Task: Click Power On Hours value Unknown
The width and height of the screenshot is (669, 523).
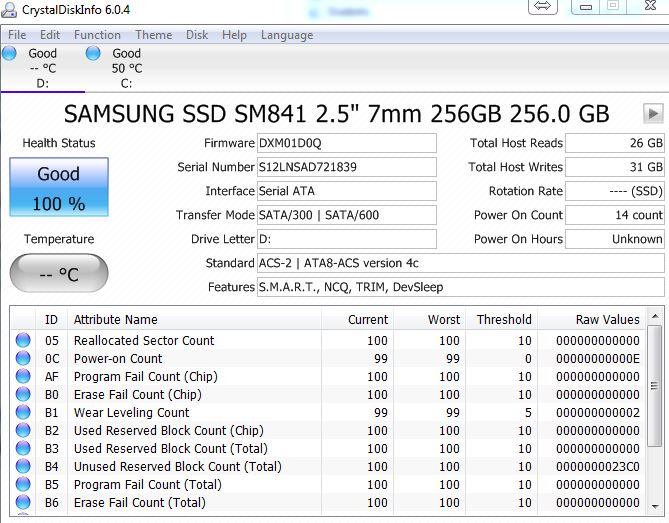Action: 615,239
